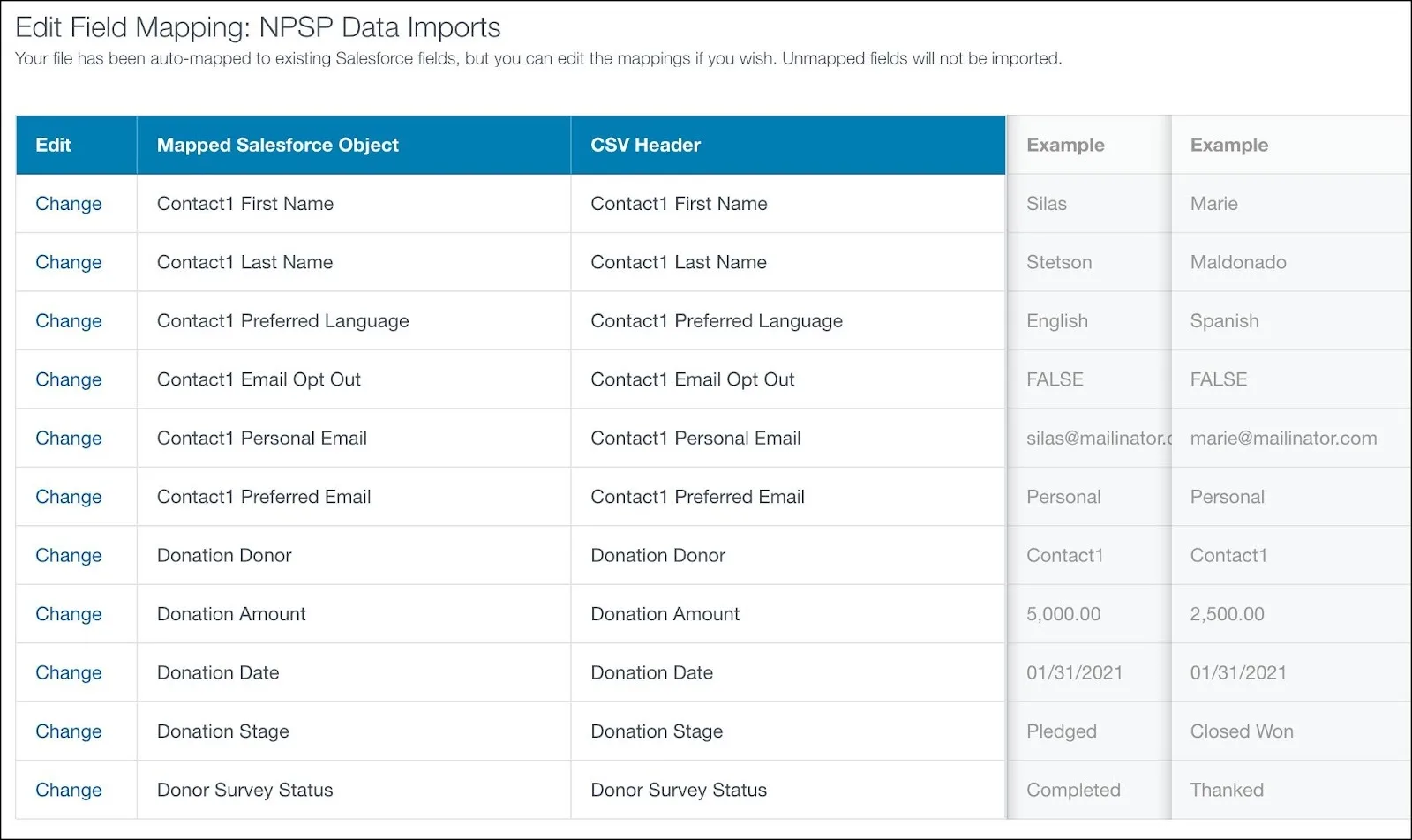Screen dimensions: 1412x840
Task: Click example value Marie
Action: tap(1213, 204)
